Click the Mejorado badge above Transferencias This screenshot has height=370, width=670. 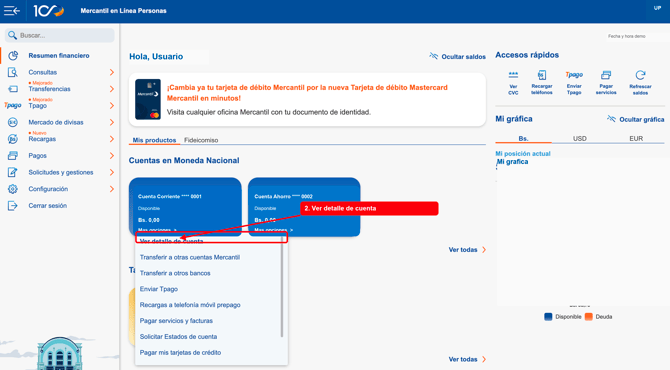tap(42, 83)
